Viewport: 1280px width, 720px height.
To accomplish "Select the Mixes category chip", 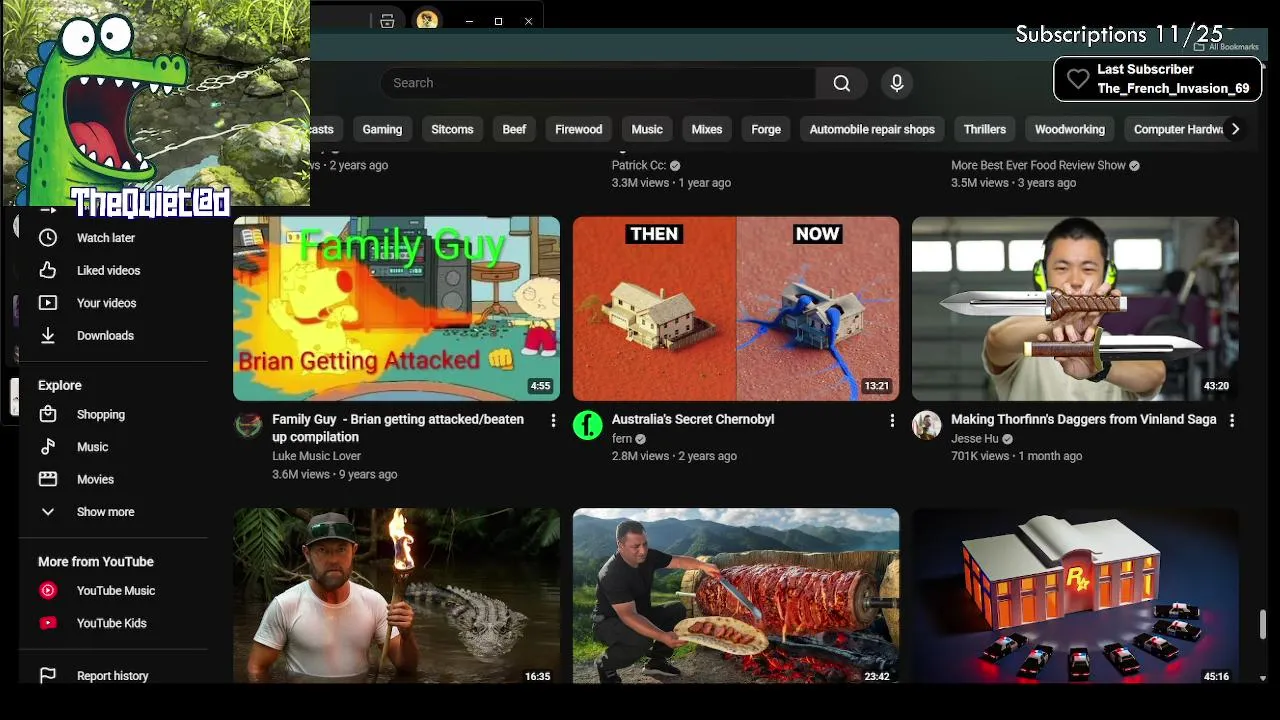I will click(x=707, y=129).
